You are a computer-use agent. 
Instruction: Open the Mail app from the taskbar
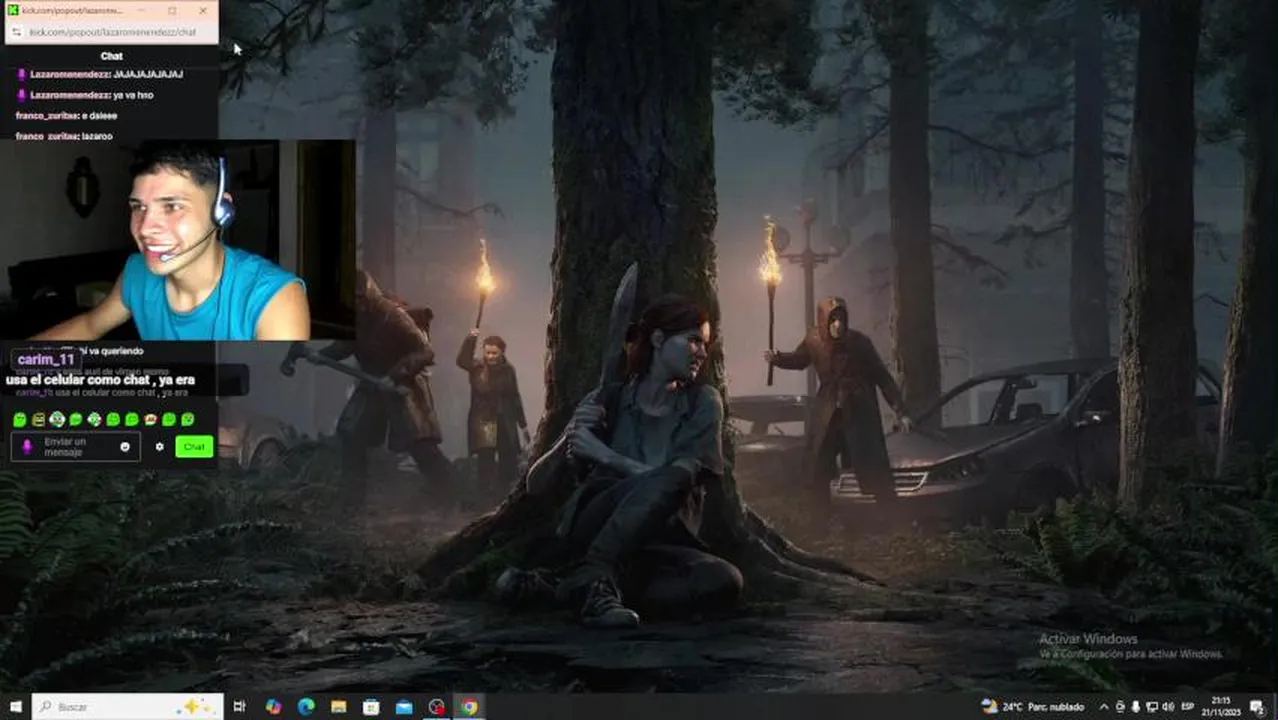[404, 707]
